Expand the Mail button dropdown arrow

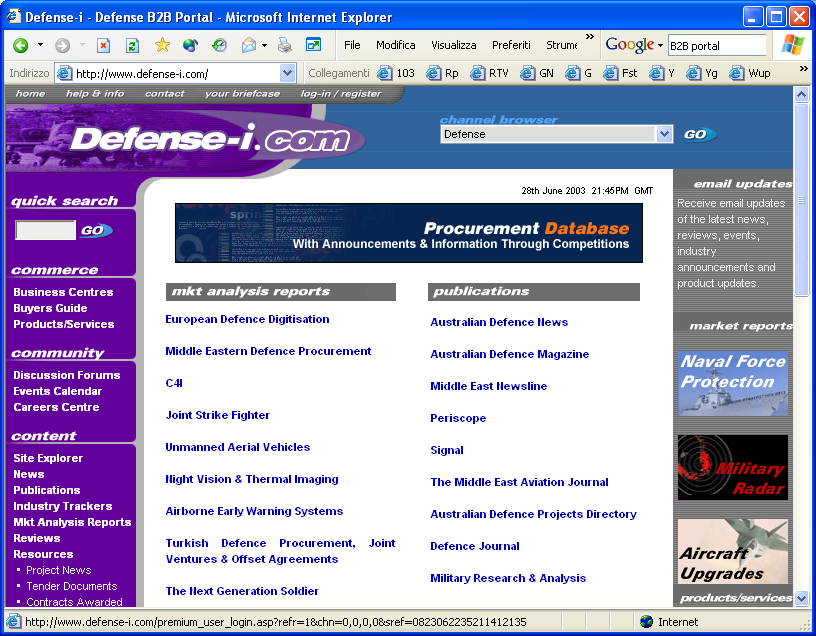pos(264,46)
